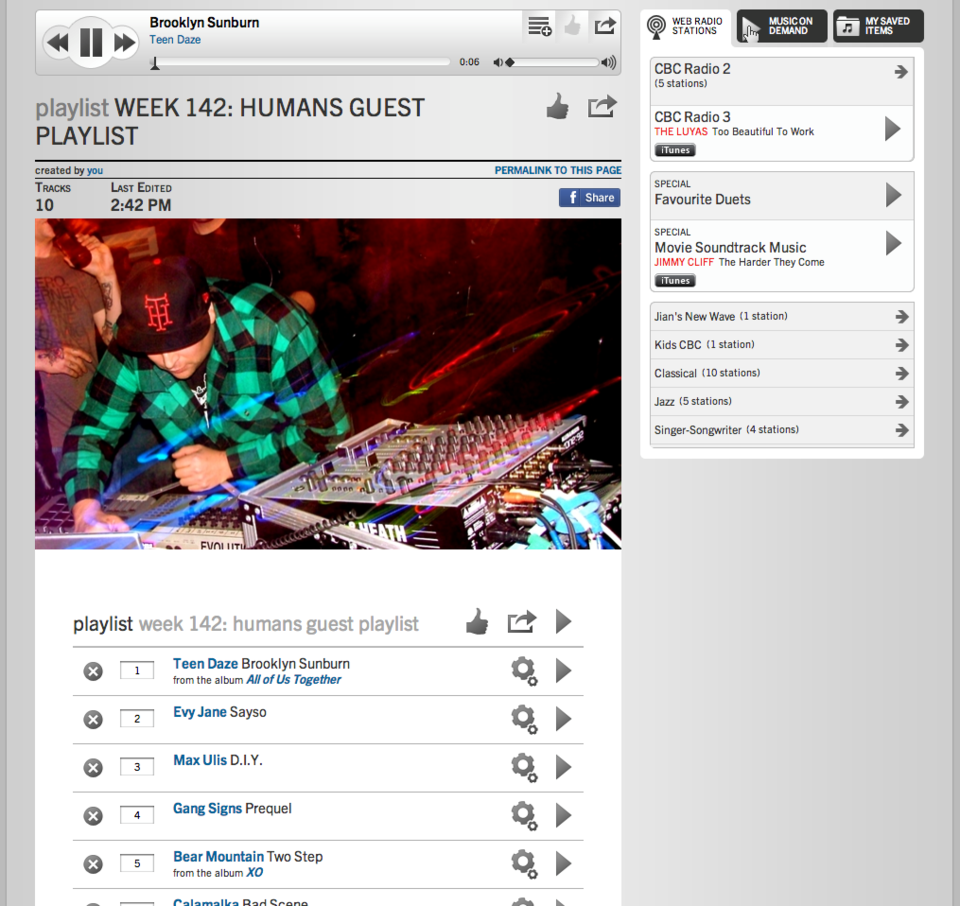This screenshot has width=960, height=906.
Task: Play the whole playlist from the tracklist header
Action: click(563, 622)
